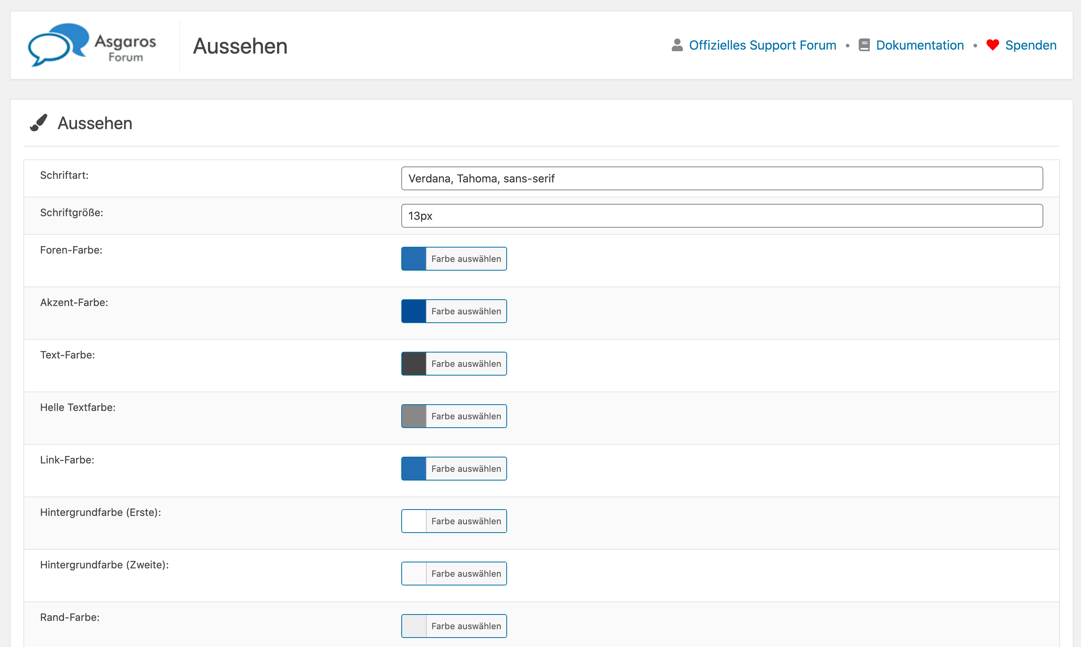Click the Schriftgröße: label
Screen dimensions: 1081x647
[72, 212]
